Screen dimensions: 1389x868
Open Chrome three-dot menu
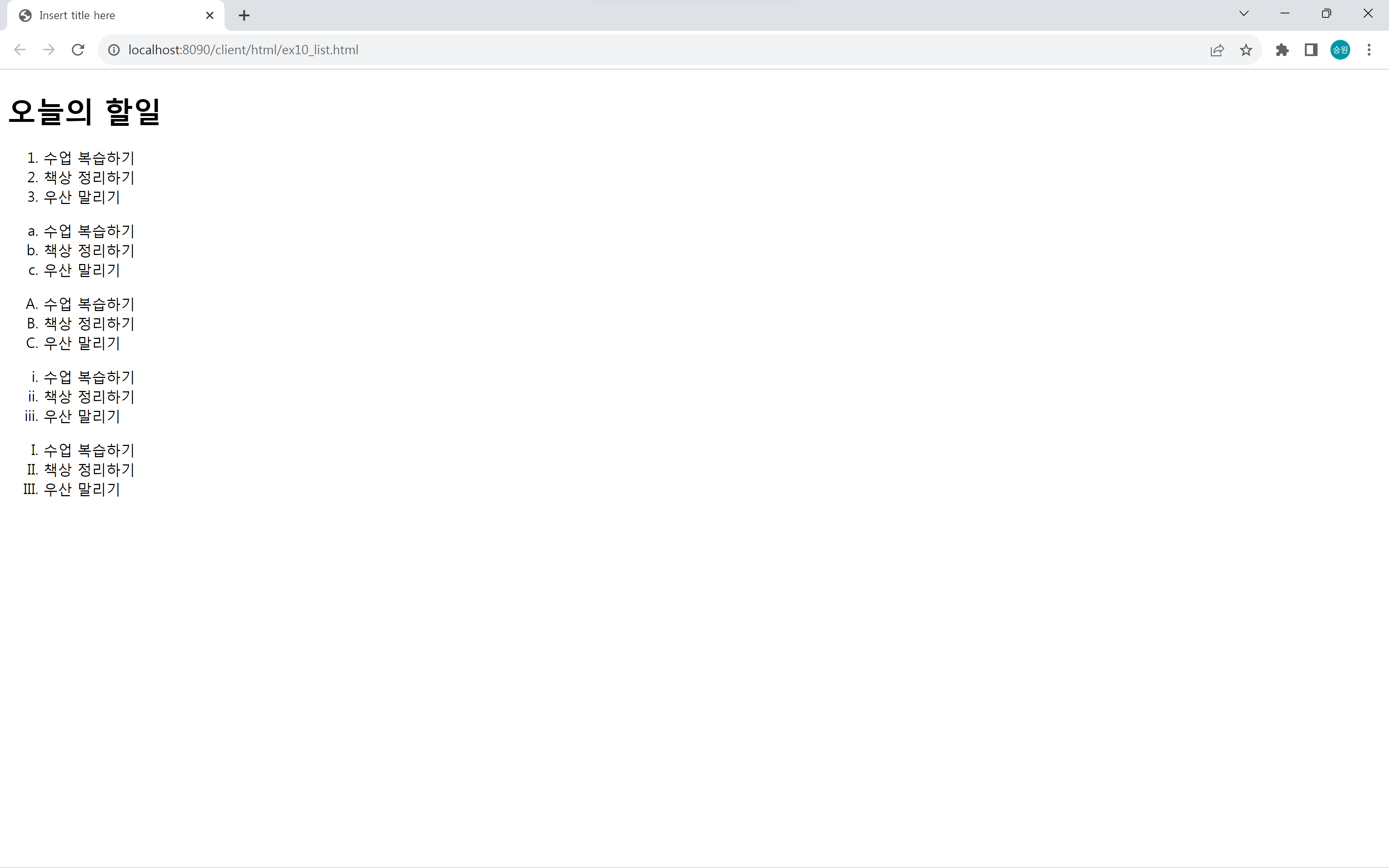point(1369,50)
